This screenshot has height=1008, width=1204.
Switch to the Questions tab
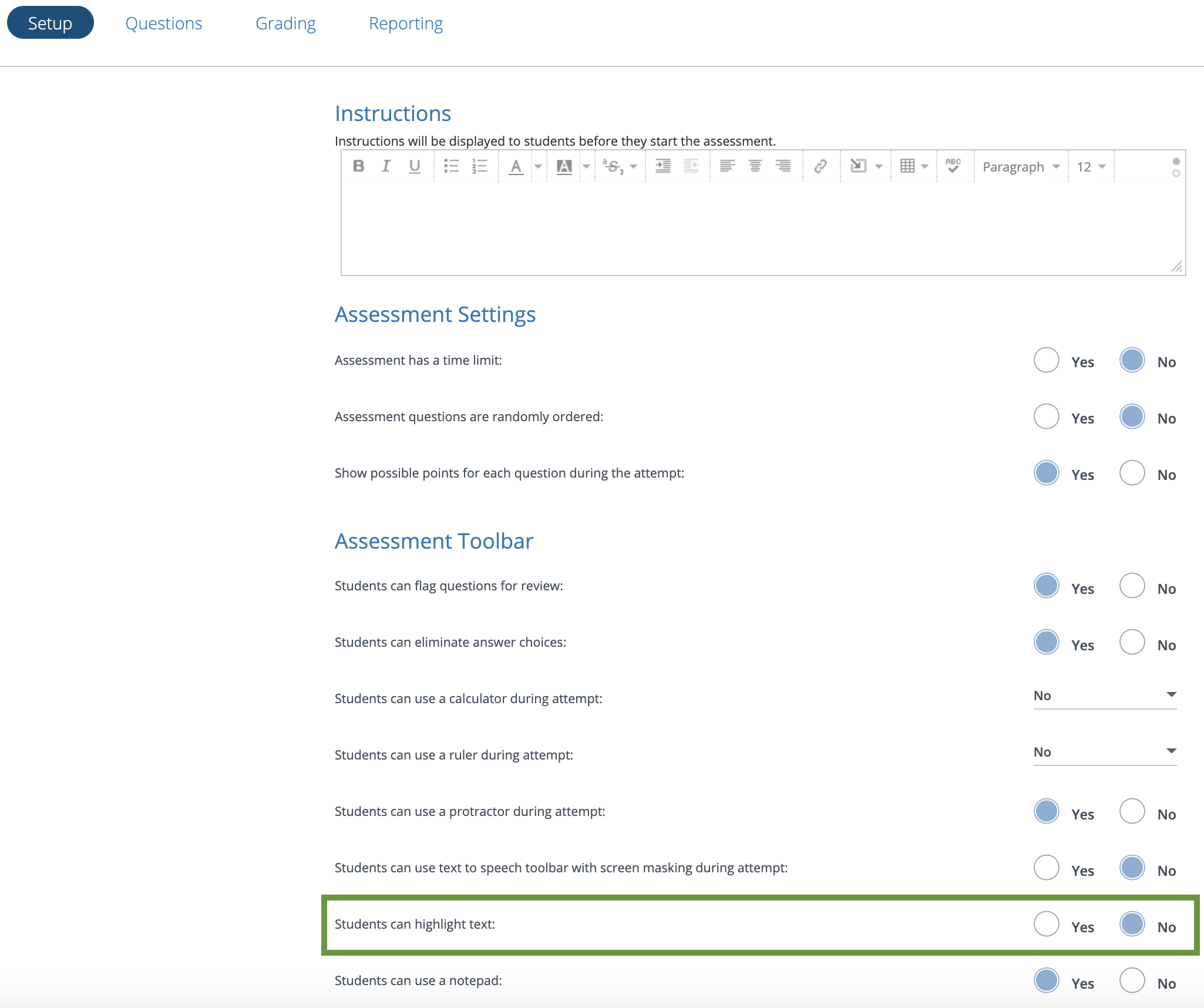click(164, 23)
